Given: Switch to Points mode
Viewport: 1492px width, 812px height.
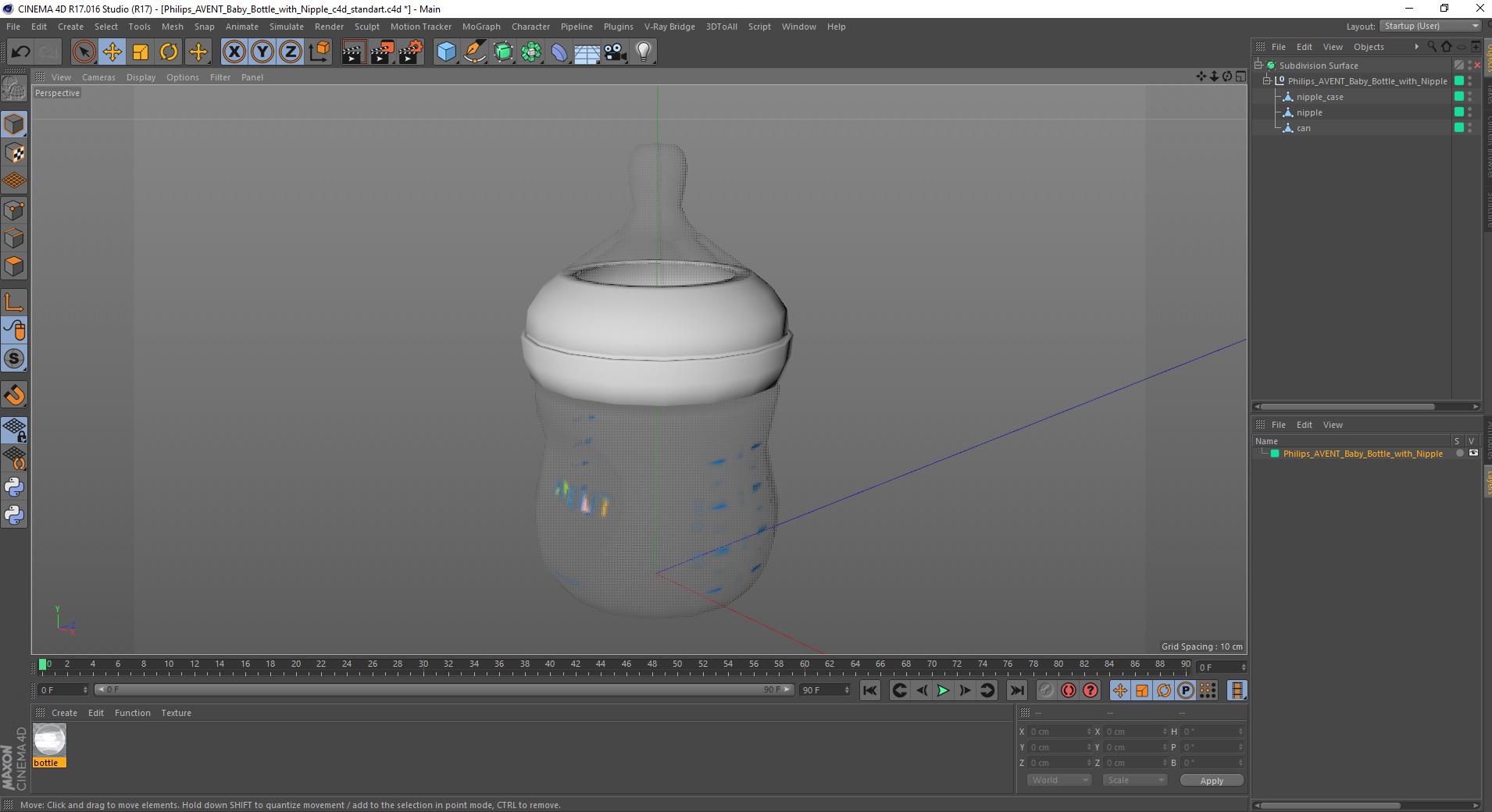Looking at the screenshot, I should coord(14,210).
